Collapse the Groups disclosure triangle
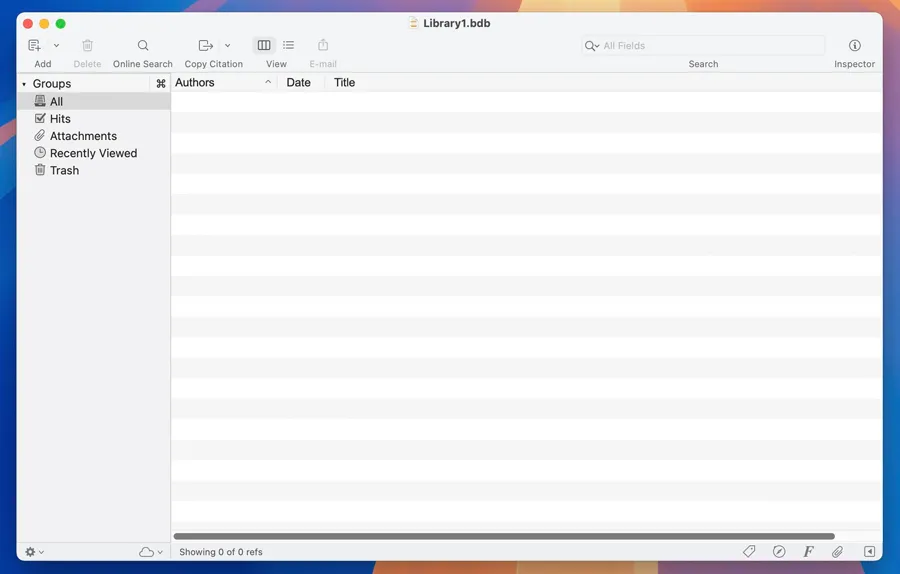 [24, 84]
